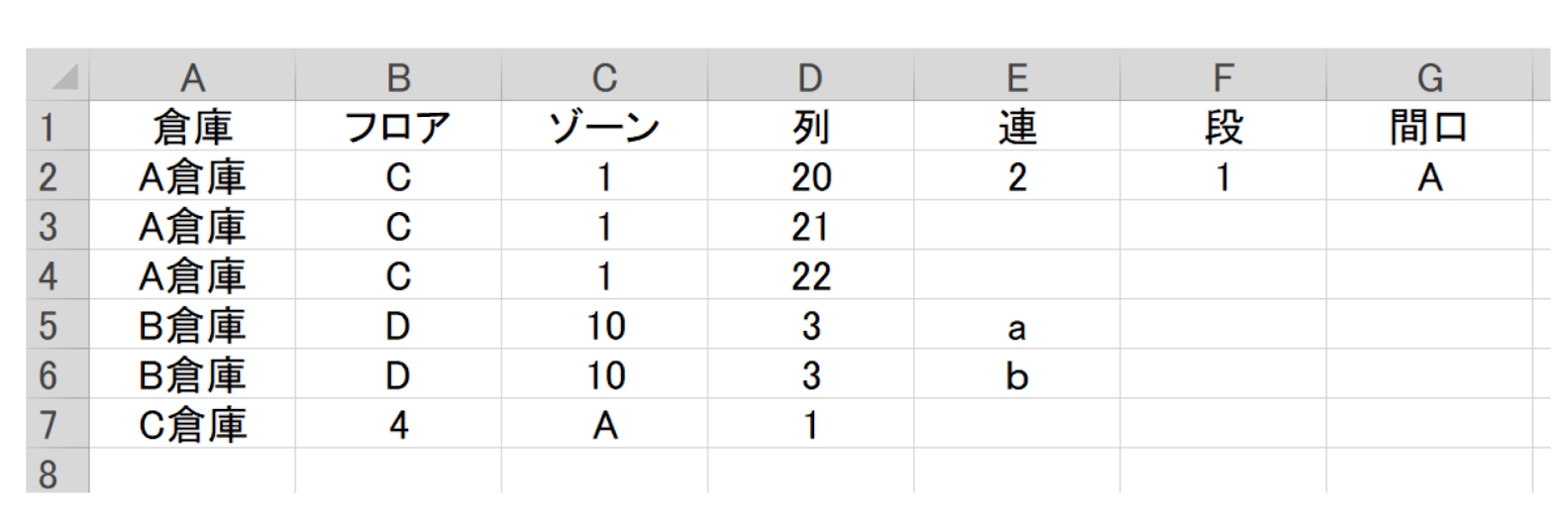Select cell G2 containing A
The height and width of the screenshot is (522, 1568).
1429,177
